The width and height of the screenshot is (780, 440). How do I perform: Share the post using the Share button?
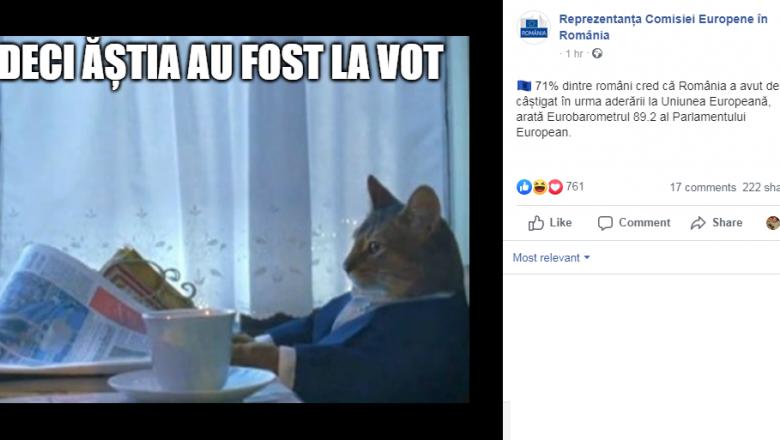[716, 223]
